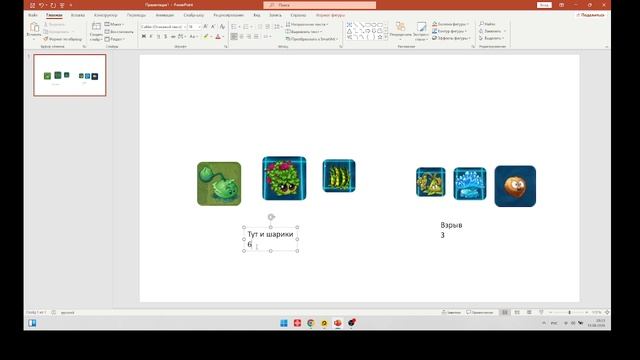Click Convert to SmartArt button
Viewport: 640px width, 360px height.
[312, 39]
